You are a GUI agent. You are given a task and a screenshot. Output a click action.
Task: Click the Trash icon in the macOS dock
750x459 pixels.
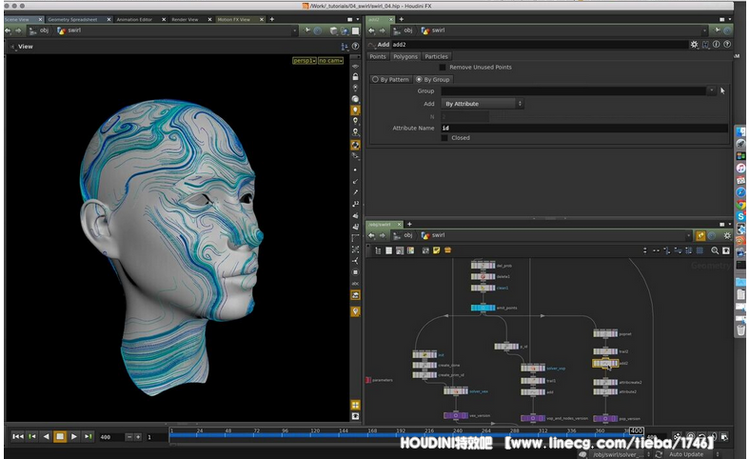[x=740, y=330]
